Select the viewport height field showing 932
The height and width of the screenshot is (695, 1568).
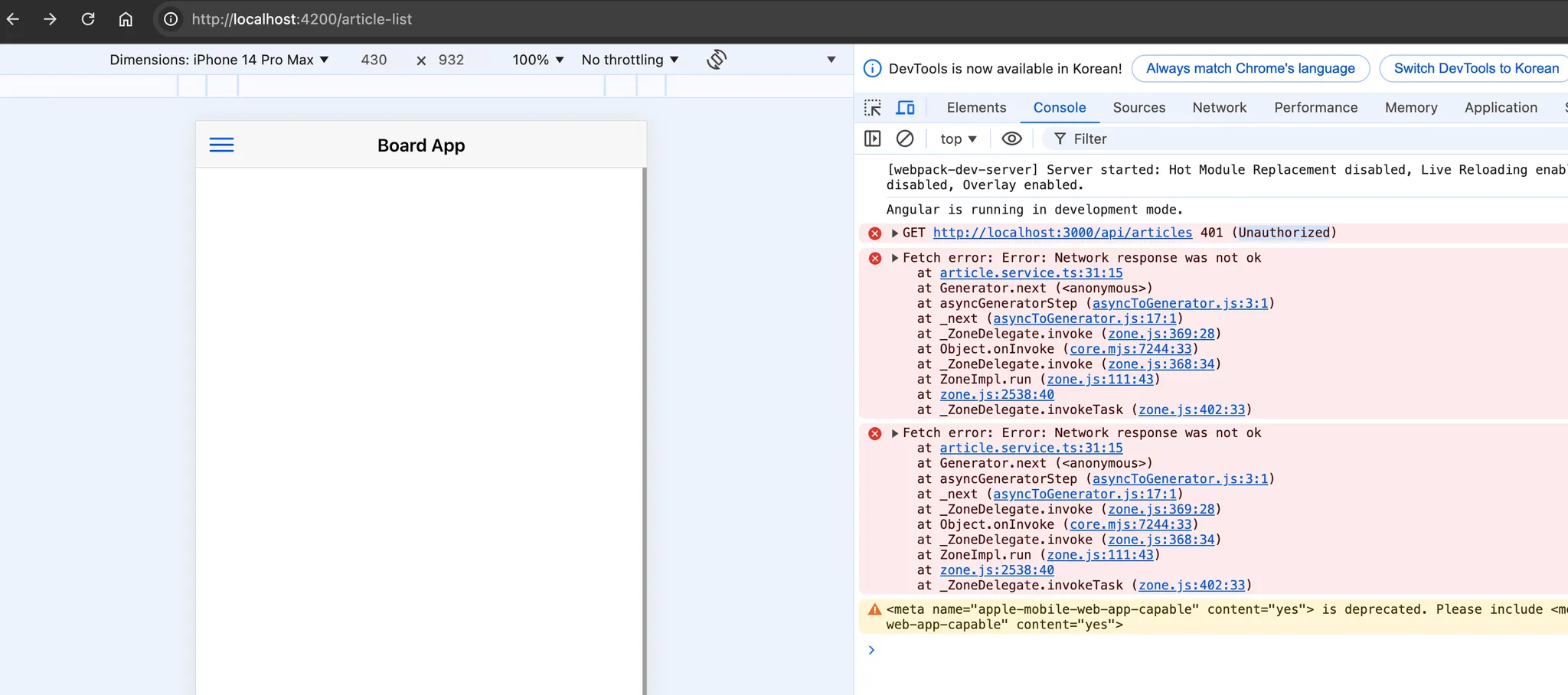(x=451, y=60)
